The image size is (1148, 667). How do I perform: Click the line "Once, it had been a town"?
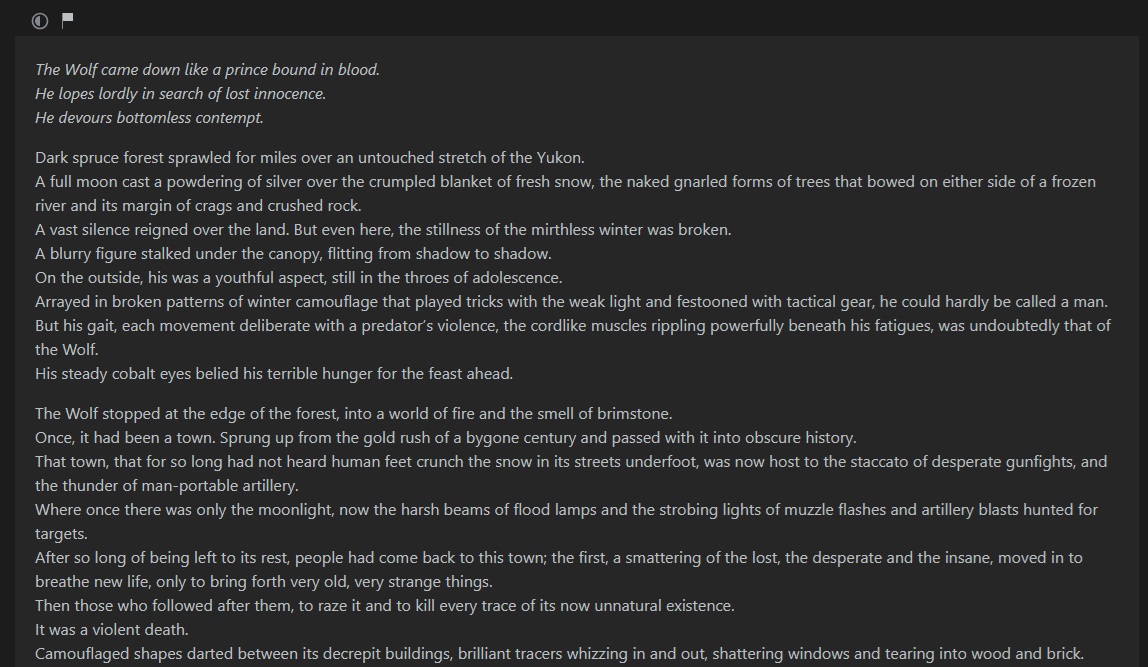pyautogui.click(x=445, y=438)
